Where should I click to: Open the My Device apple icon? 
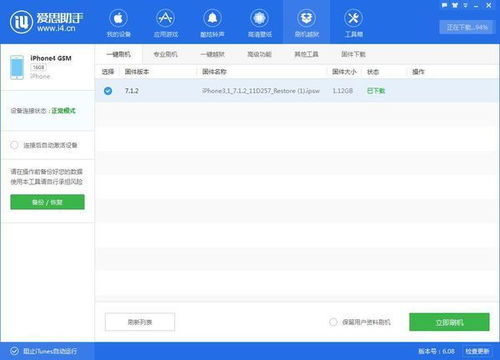tap(118, 18)
